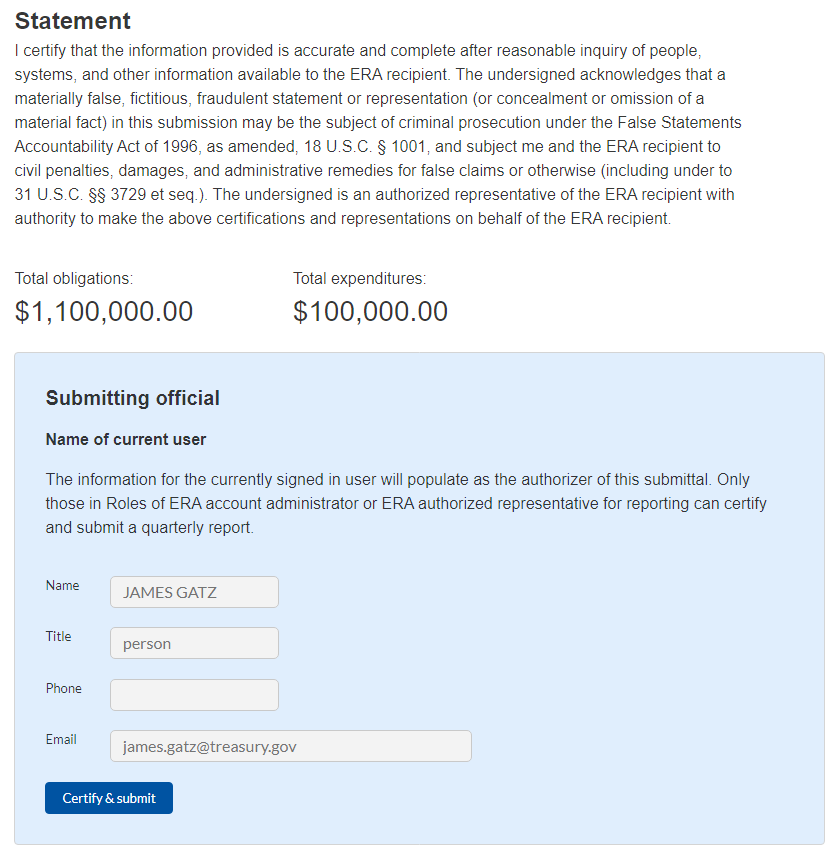The height and width of the screenshot is (860, 825).
Task: Focus the Title field containing 'person'
Action: click(x=194, y=643)
